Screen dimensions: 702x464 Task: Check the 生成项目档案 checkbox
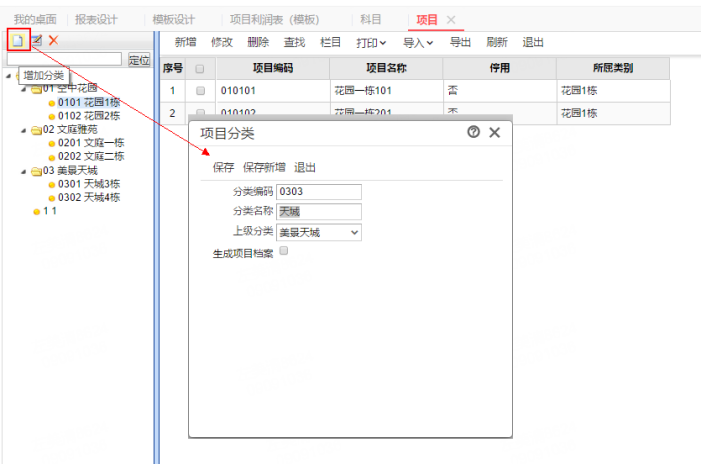pyautogui.click(x=284, y=252)
